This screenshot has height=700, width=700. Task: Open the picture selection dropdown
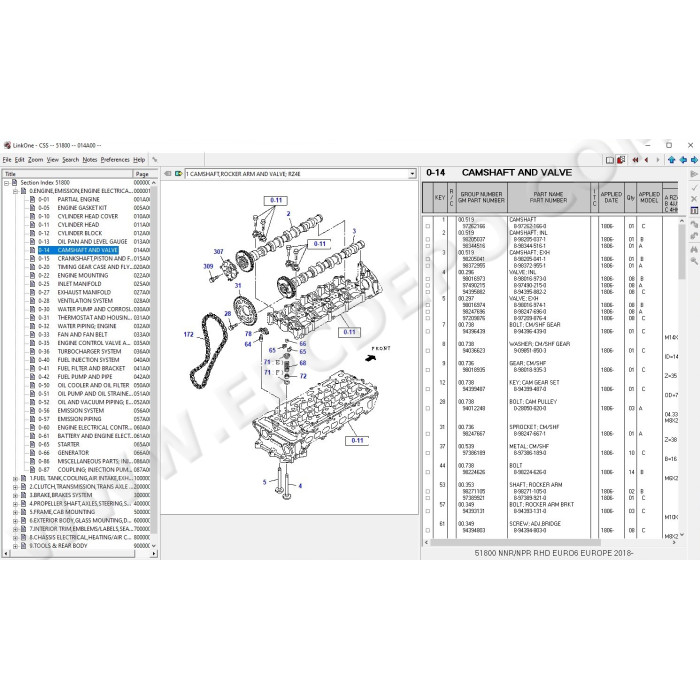[412, 174]
